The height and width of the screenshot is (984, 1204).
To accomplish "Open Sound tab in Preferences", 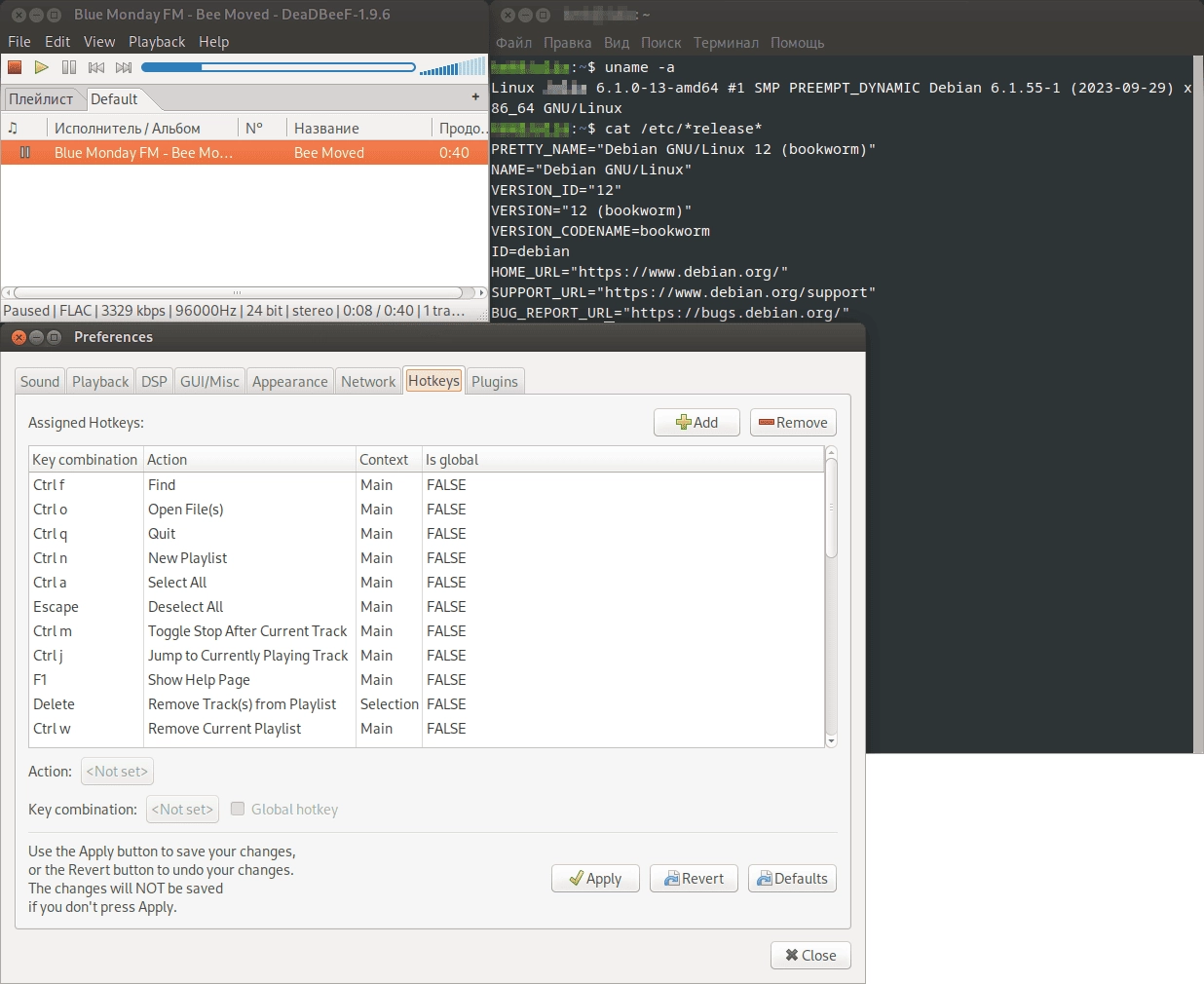I will (40, 382).
